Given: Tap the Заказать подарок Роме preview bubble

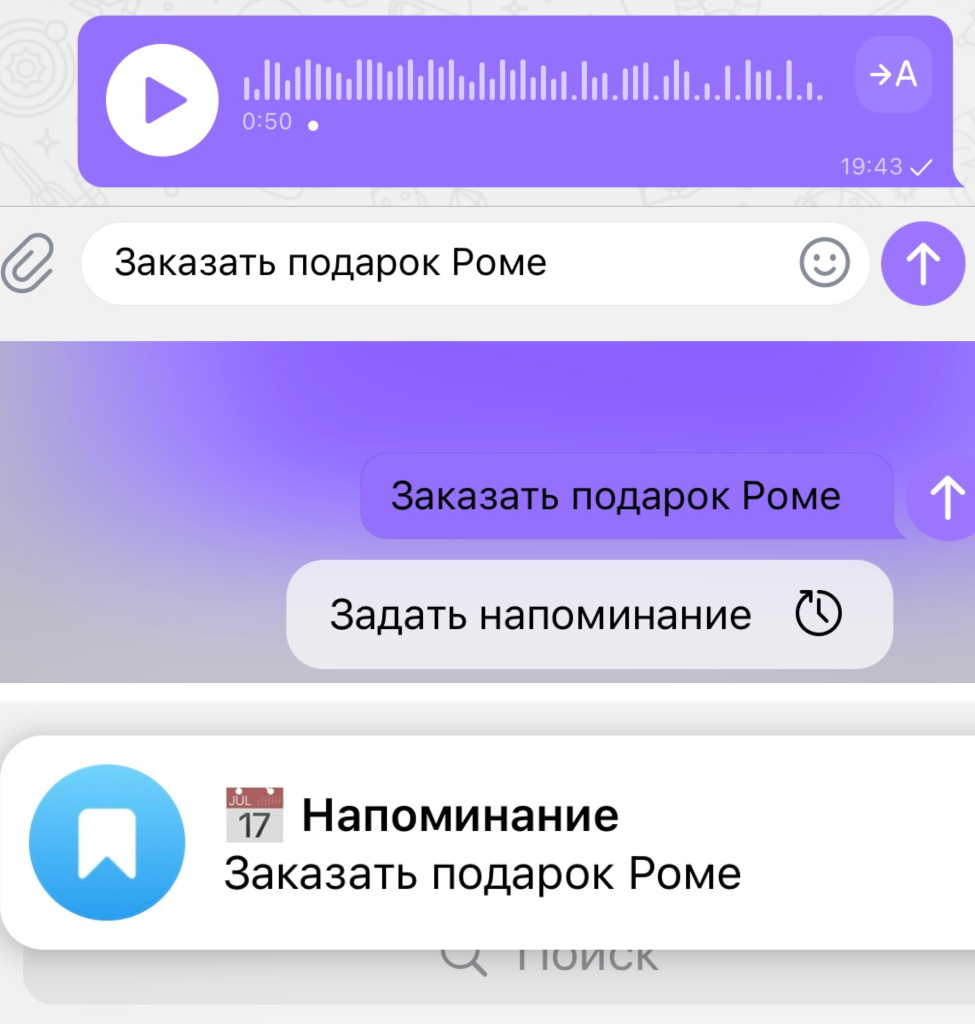Looking at the screenshot, I should pos(627,496).
